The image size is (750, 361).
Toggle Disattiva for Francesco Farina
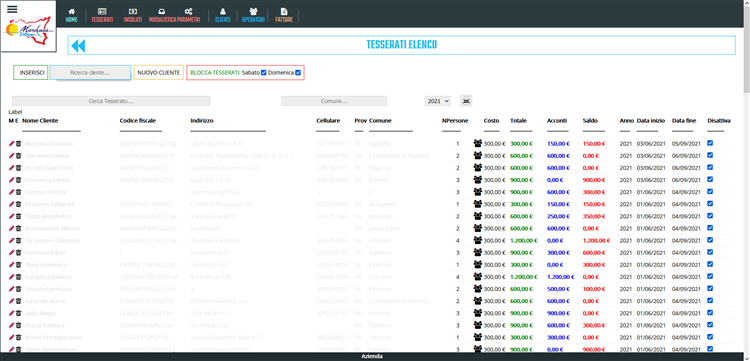click(710, 179)
